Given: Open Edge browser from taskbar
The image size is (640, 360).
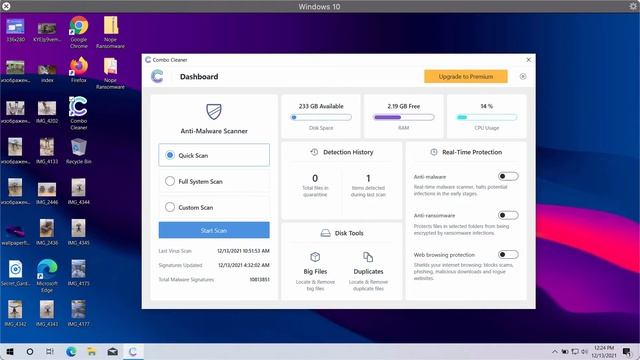Looking at the screenshot, I should click(x=71, y=352).
